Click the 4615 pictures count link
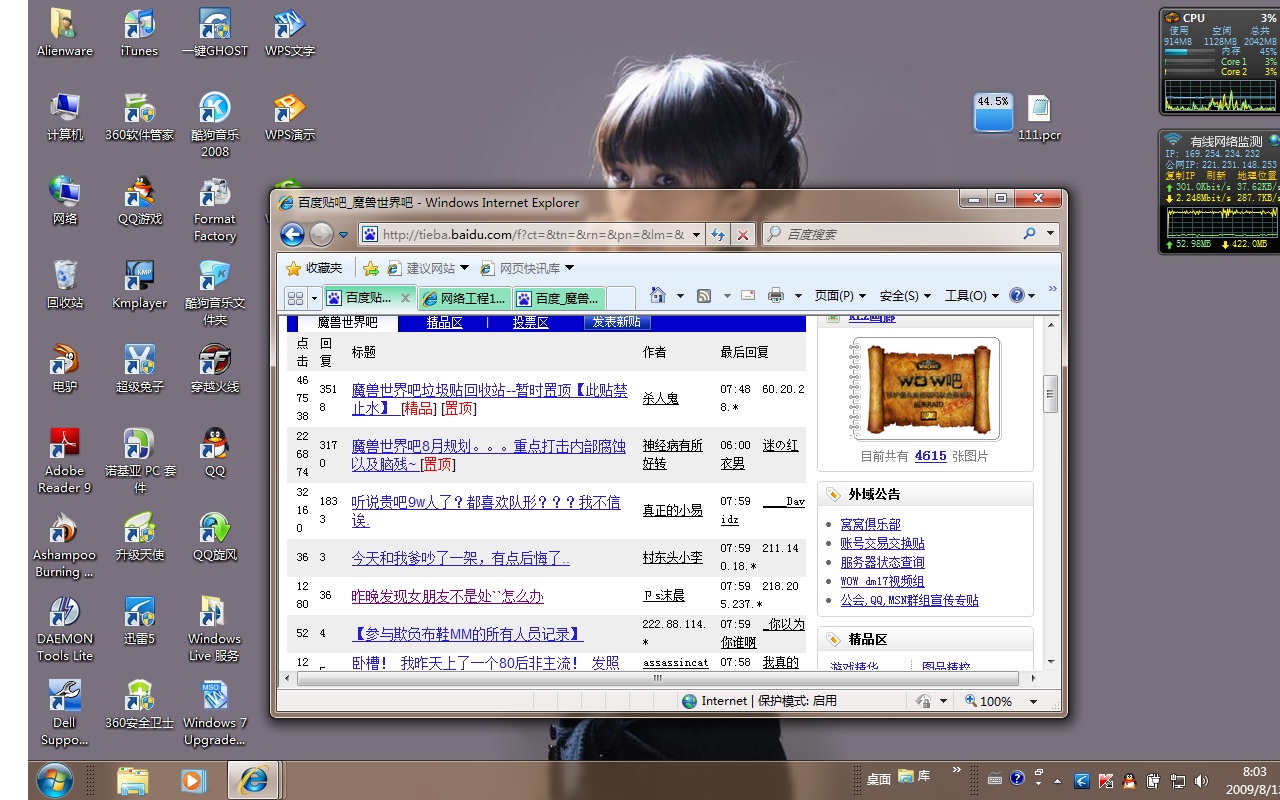 point(930,456)
